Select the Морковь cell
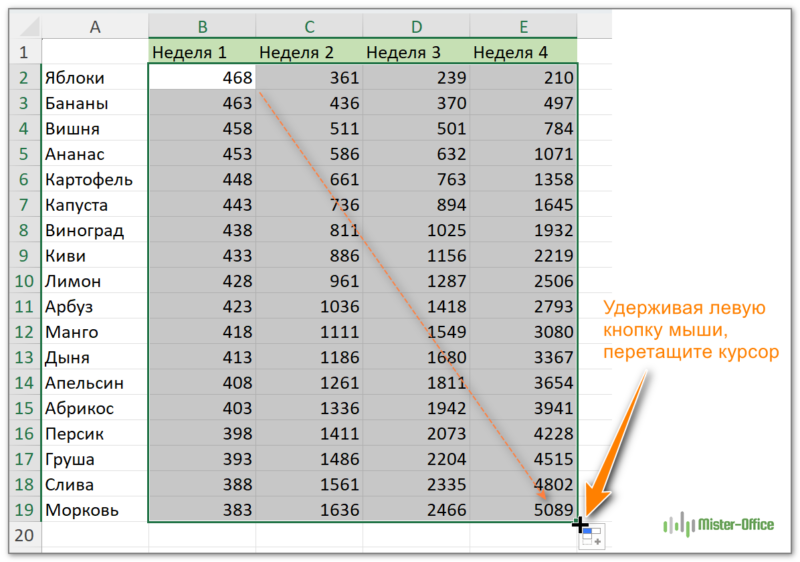 95,510
